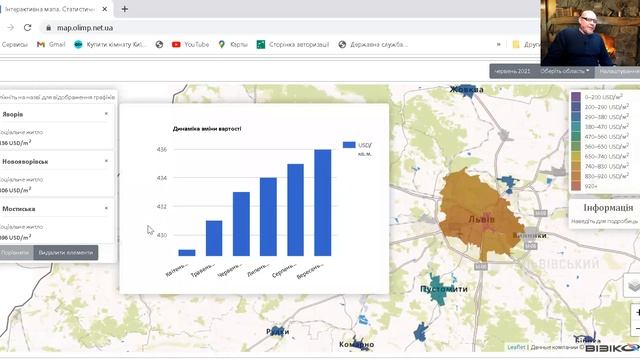The width and height of the screenshot is (640, 360).
Task: Open the Державна служба bookmark
Action: pyautogui.click(x=373, y=44)
